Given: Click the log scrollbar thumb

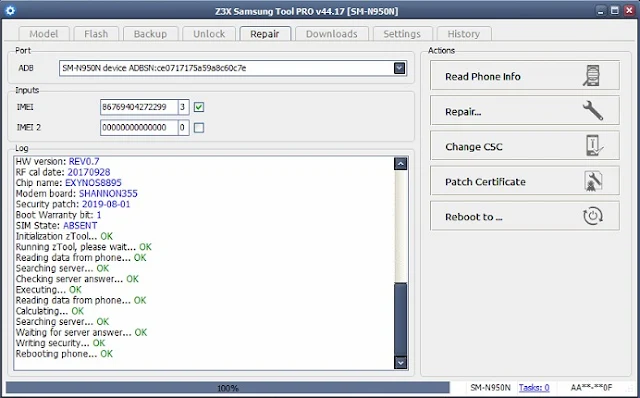Looking at the screenshot, I should click(x=401, y=319).
